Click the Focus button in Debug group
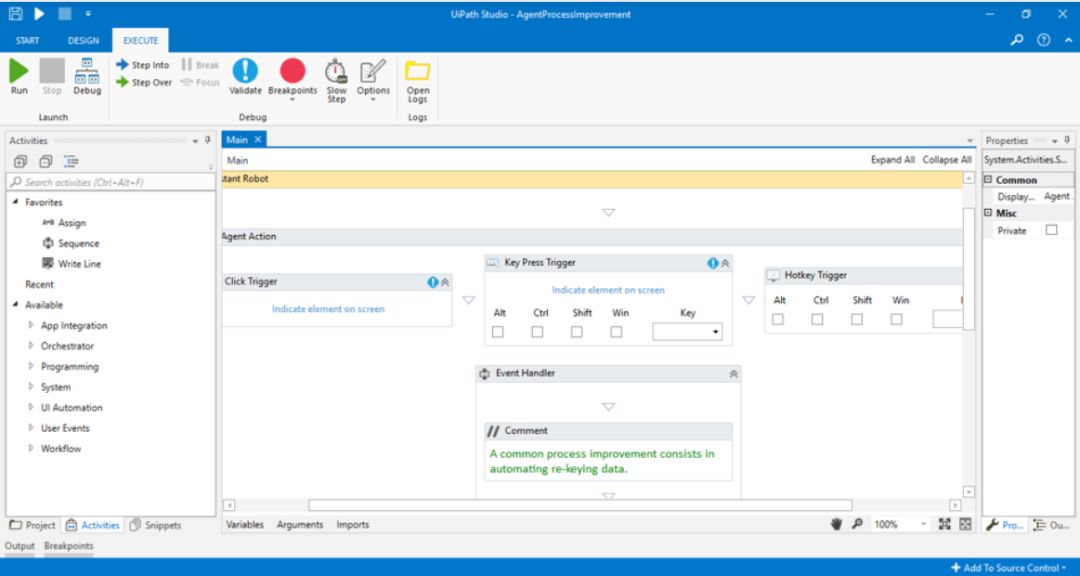The image size is (1080, 576). tap(200, 82)
